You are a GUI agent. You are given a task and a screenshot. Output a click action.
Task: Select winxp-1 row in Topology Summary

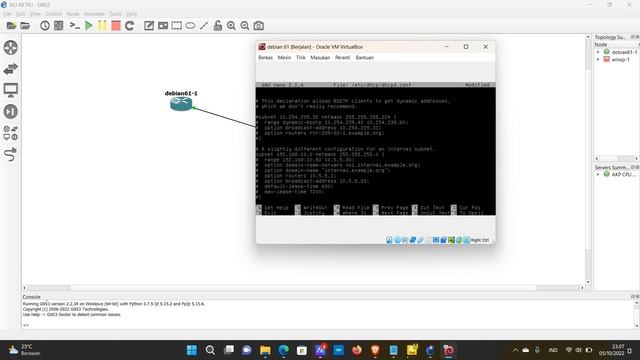[x=617, y=60]
